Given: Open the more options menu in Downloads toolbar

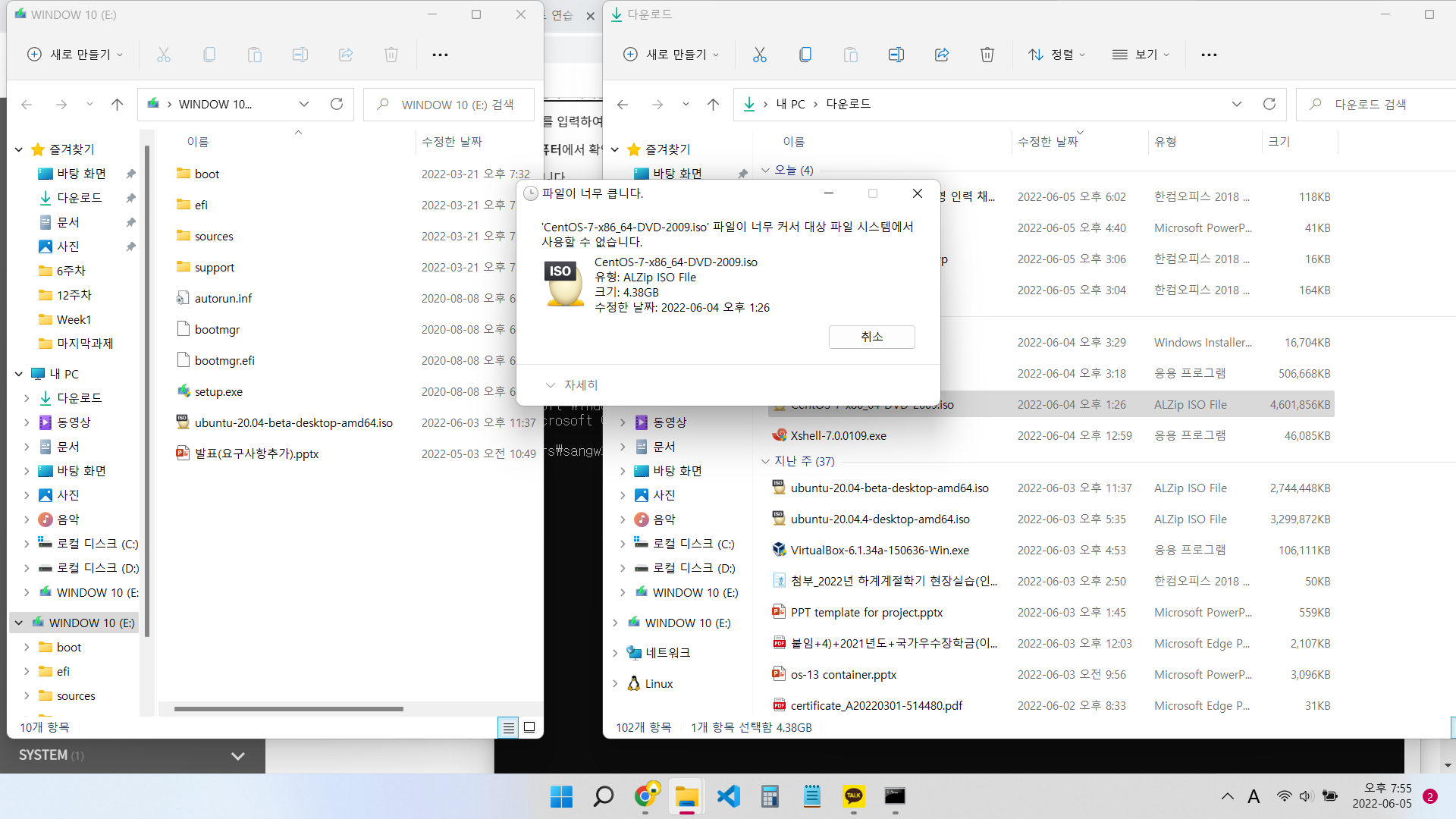Looking at the screenshot, I should (1209, 55).
